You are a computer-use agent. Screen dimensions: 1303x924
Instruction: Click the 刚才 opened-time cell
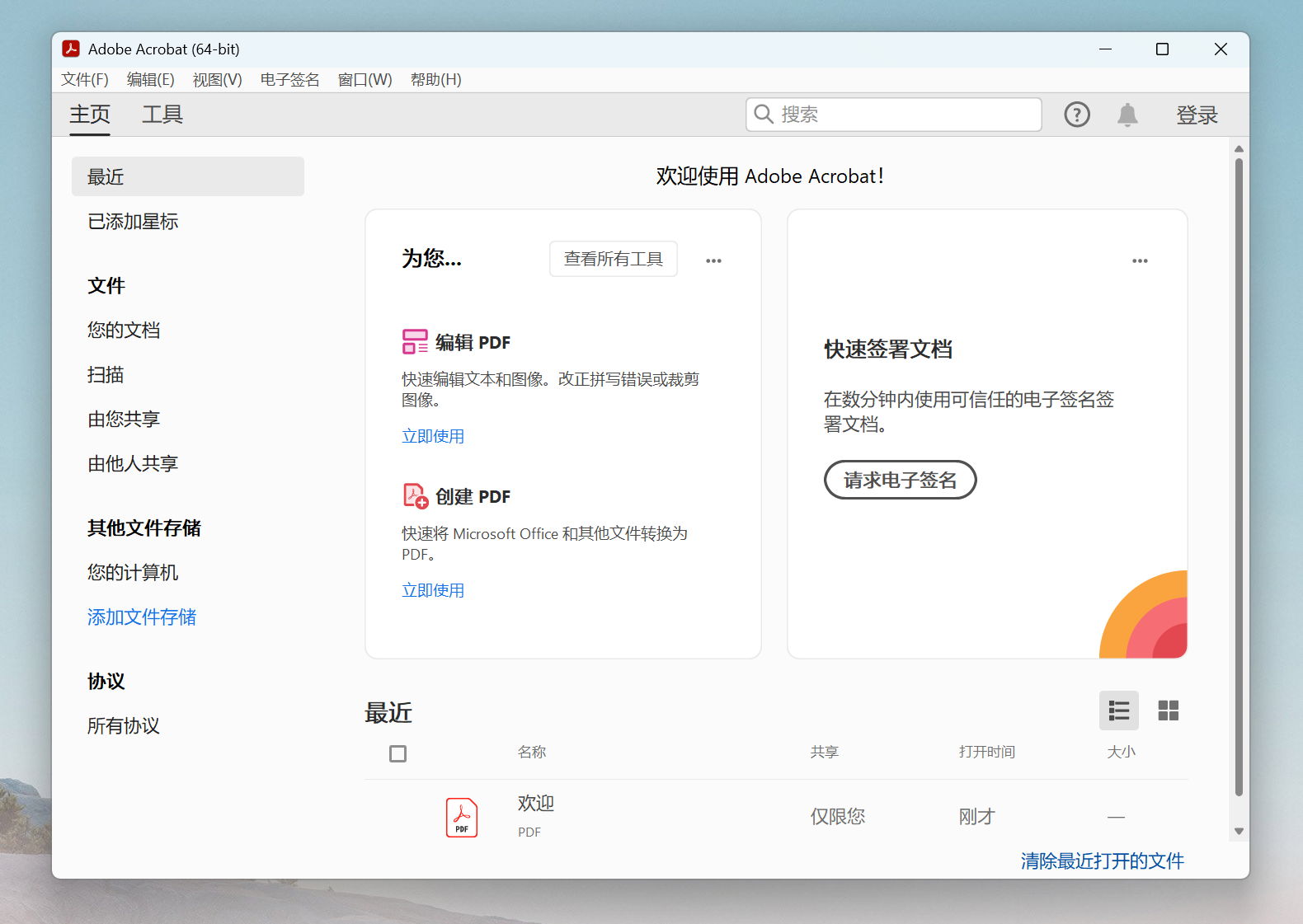[977, 816]
